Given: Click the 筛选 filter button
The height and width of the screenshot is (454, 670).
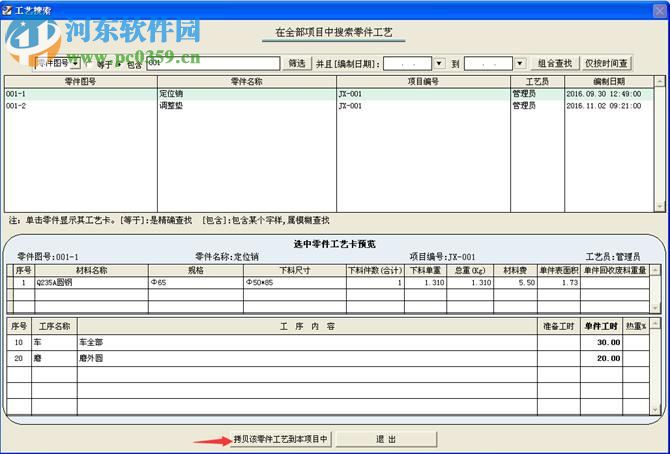Looking at the screenshot, I should (297, 63).
